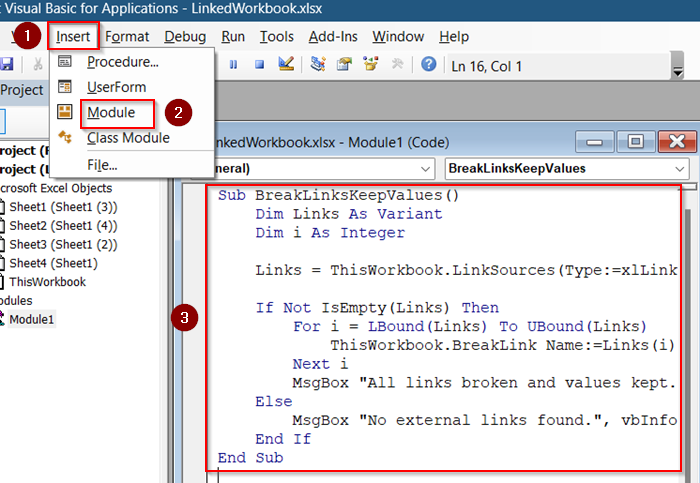Choose Module from Insert menu
This screenshot has width=700, height=483.
coord(111,112)
